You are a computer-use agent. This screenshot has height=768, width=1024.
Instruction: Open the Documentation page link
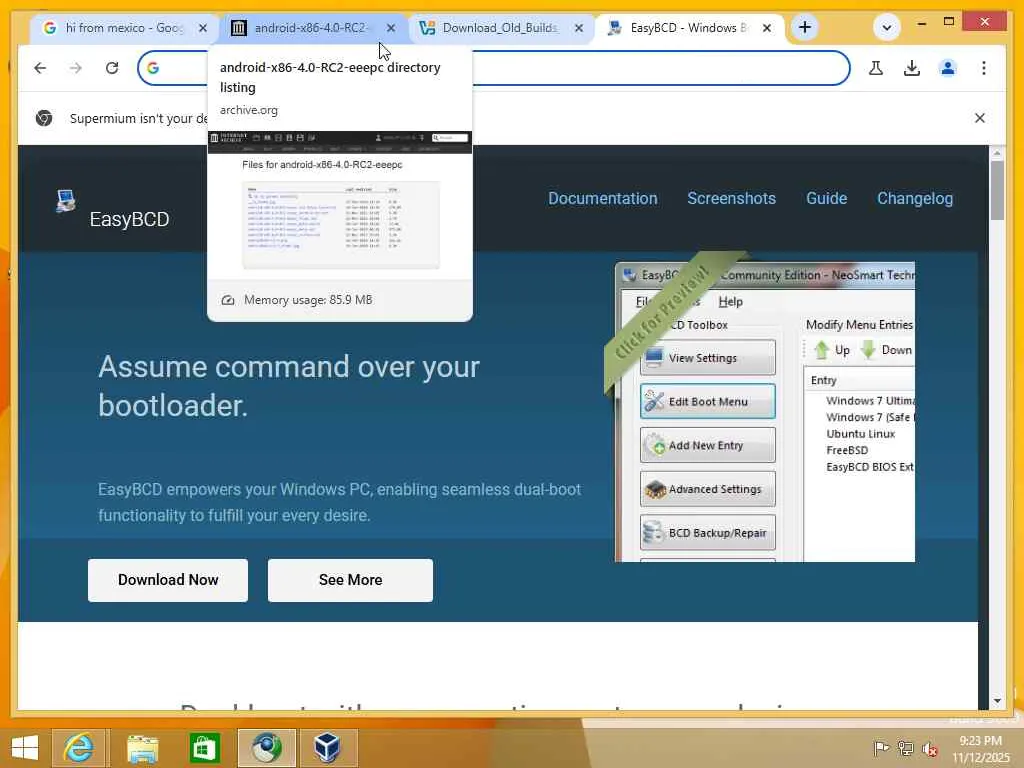pyautogui.click(x=602, y=199)
